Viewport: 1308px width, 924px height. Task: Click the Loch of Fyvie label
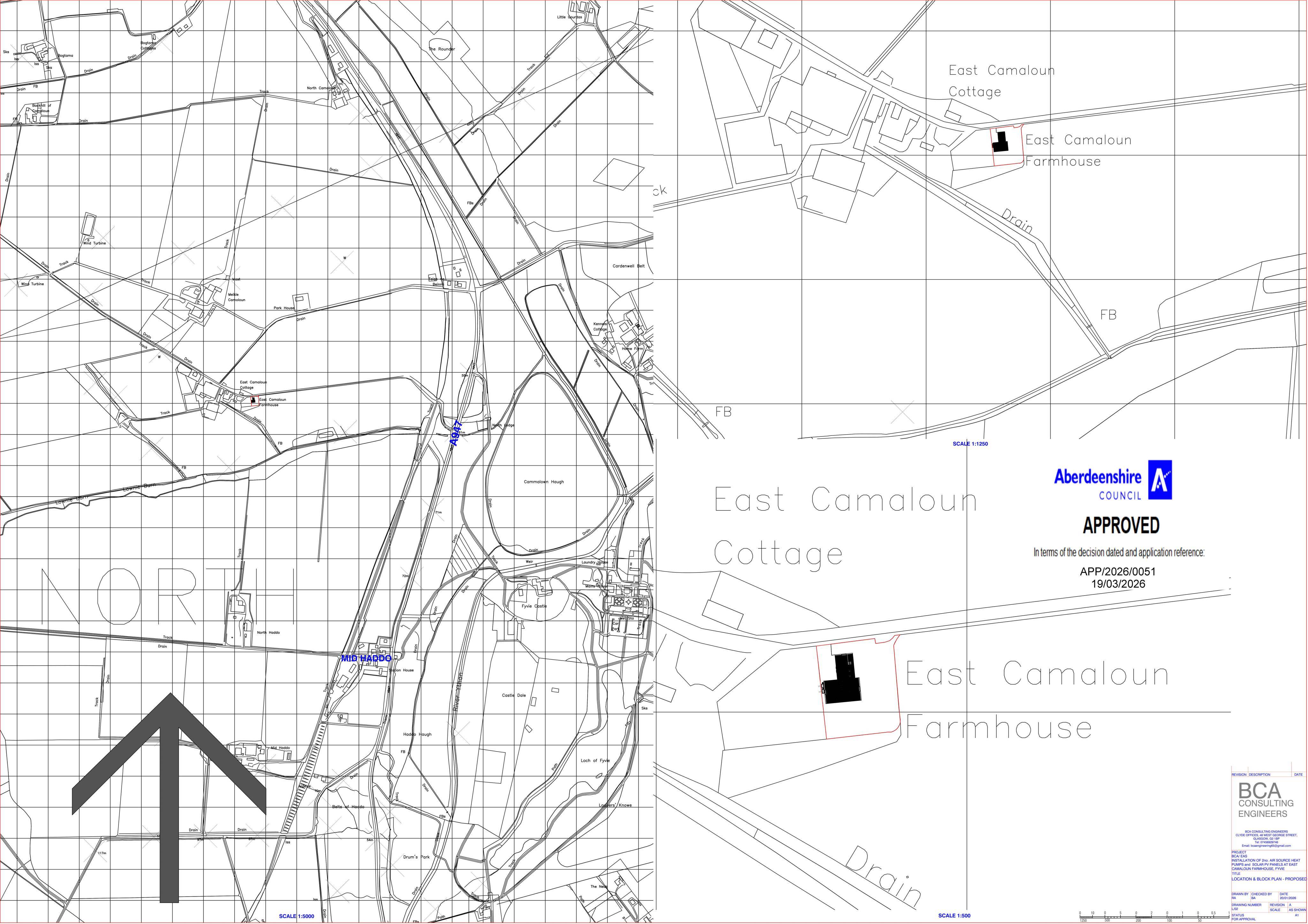click(x=595, y=761)
